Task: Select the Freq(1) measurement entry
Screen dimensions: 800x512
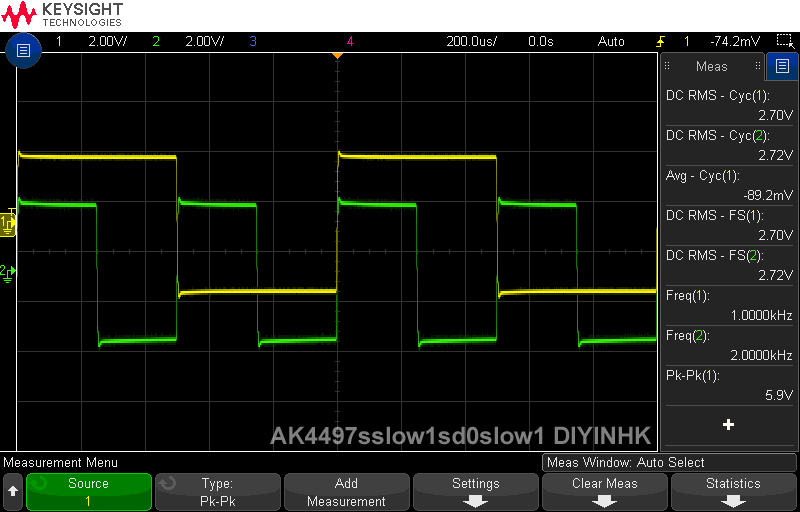Action: pos(730,305)
